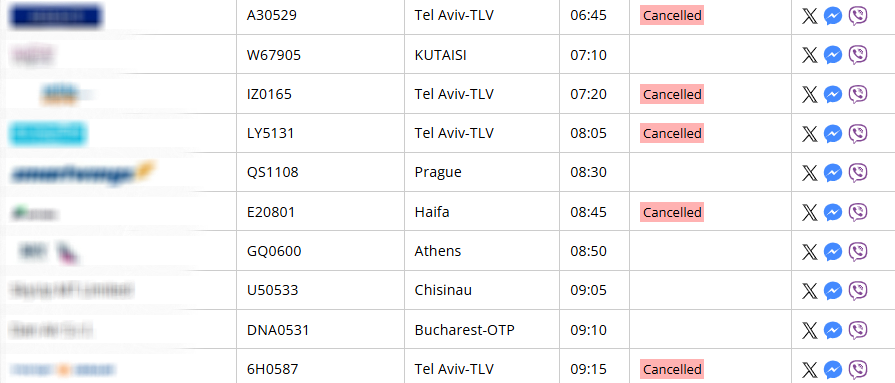Share flight A30529 via Messenger
Image resolution: width=895 pixels, height=383 pixels.
point(833,16)
